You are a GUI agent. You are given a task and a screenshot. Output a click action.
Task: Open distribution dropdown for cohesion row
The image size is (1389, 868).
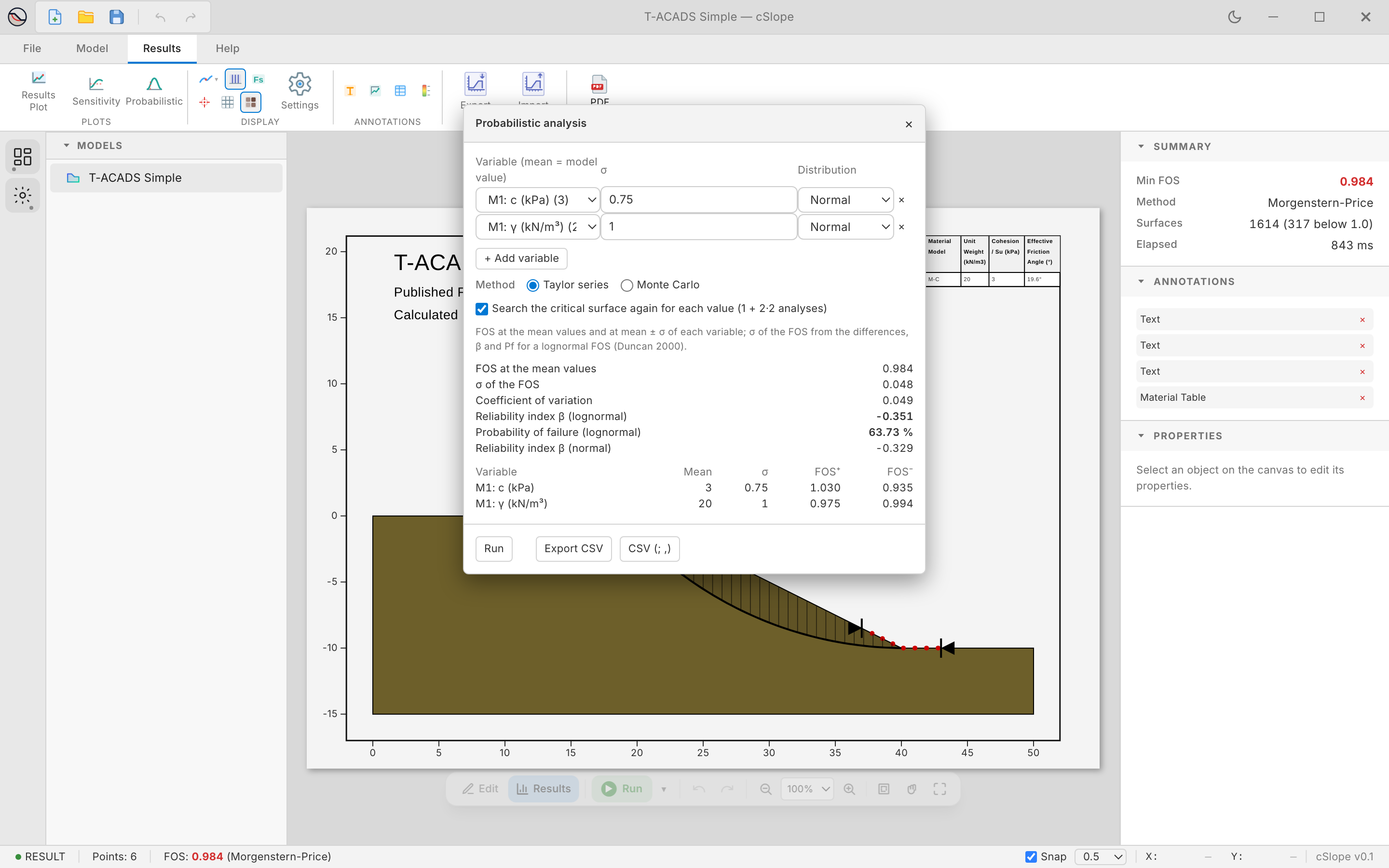pyautogui.click(x=845, y=200)
